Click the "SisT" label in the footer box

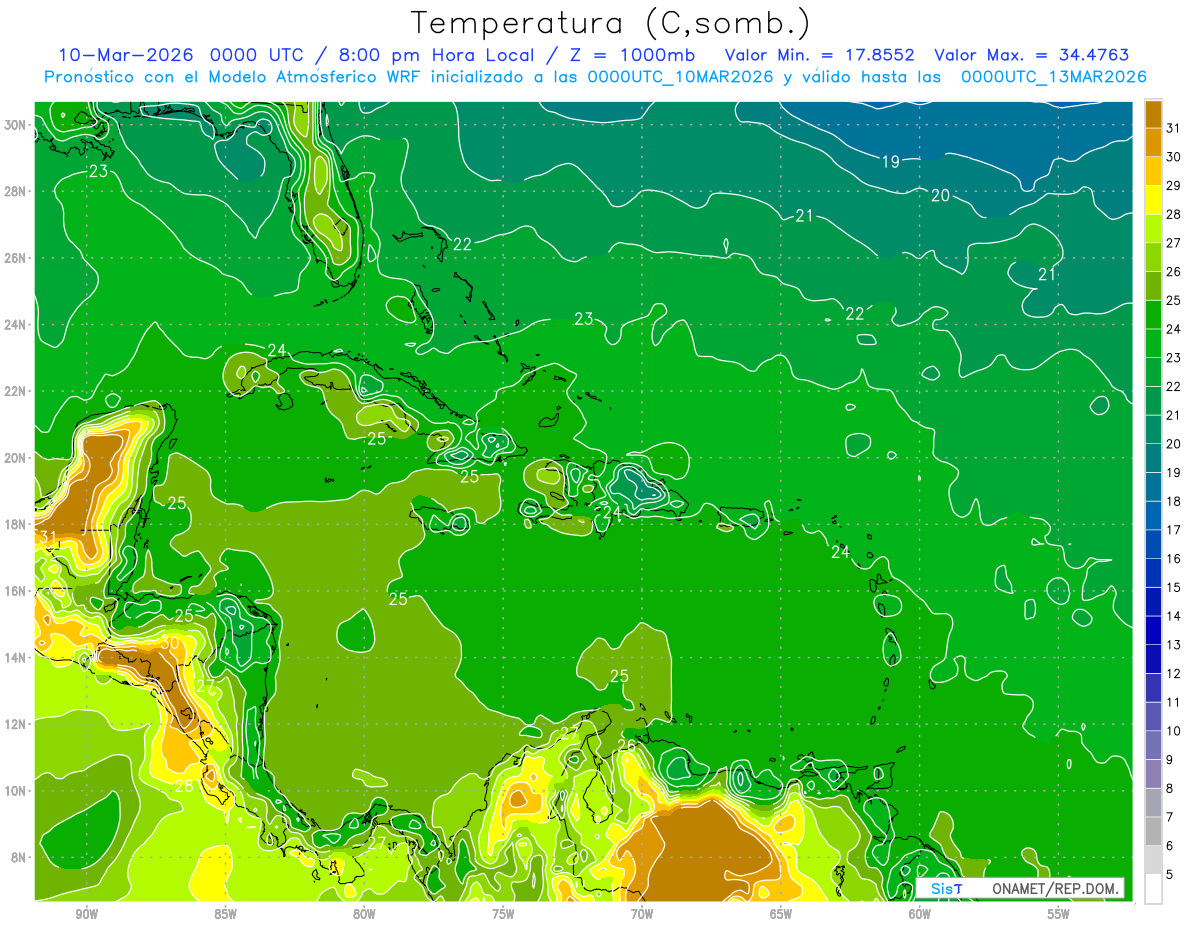coord(946,889)
